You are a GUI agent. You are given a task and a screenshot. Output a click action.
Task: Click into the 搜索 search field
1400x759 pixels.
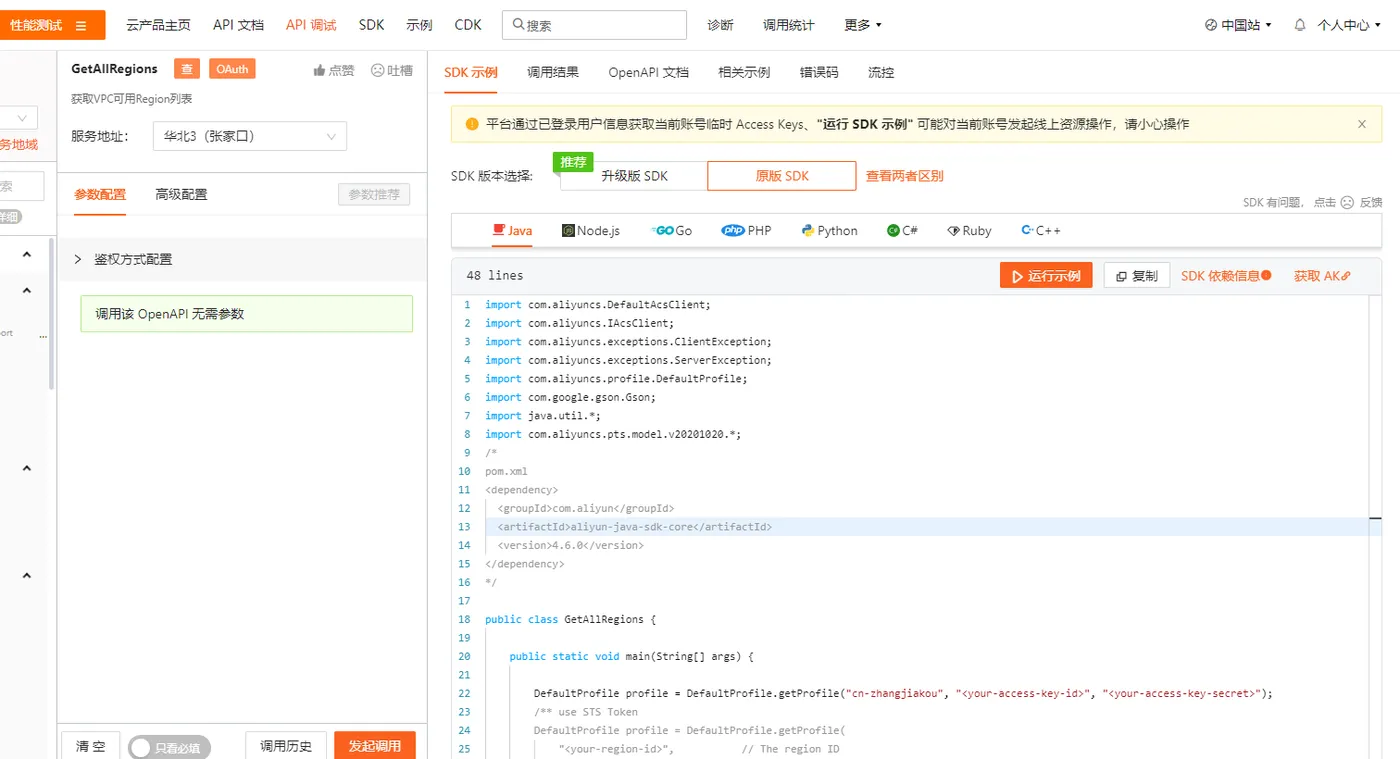tap(594, 25)
